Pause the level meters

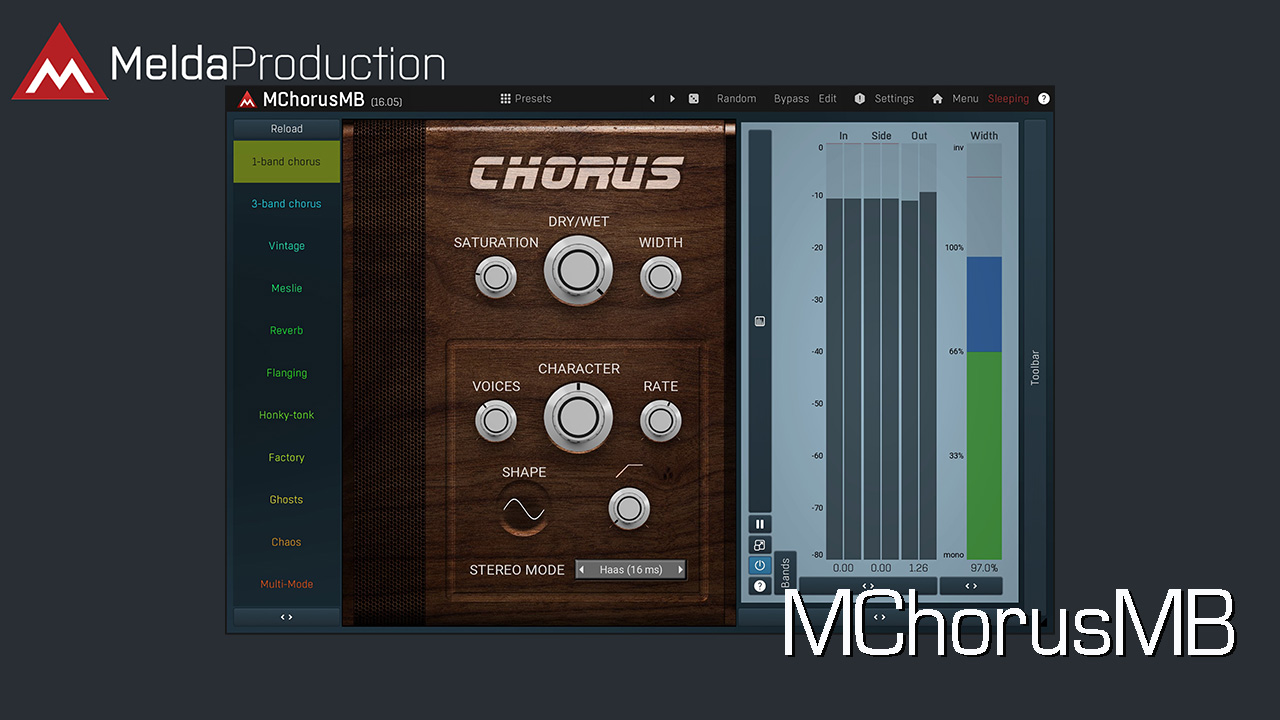click(x=760, y=524)
